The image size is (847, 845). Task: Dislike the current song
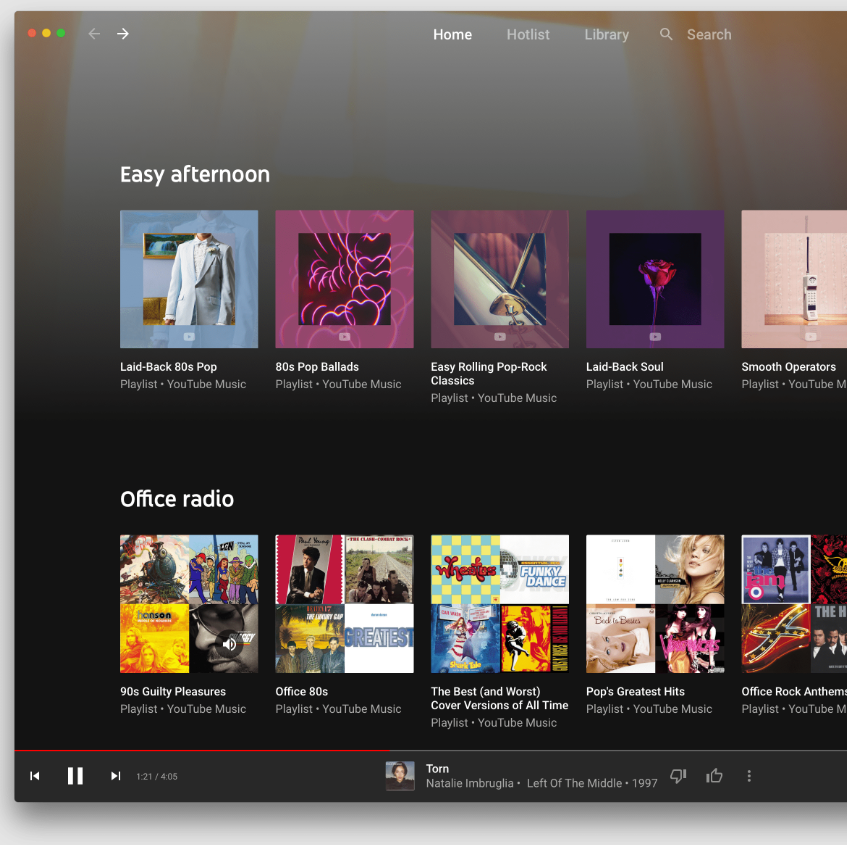pos(678,775)
